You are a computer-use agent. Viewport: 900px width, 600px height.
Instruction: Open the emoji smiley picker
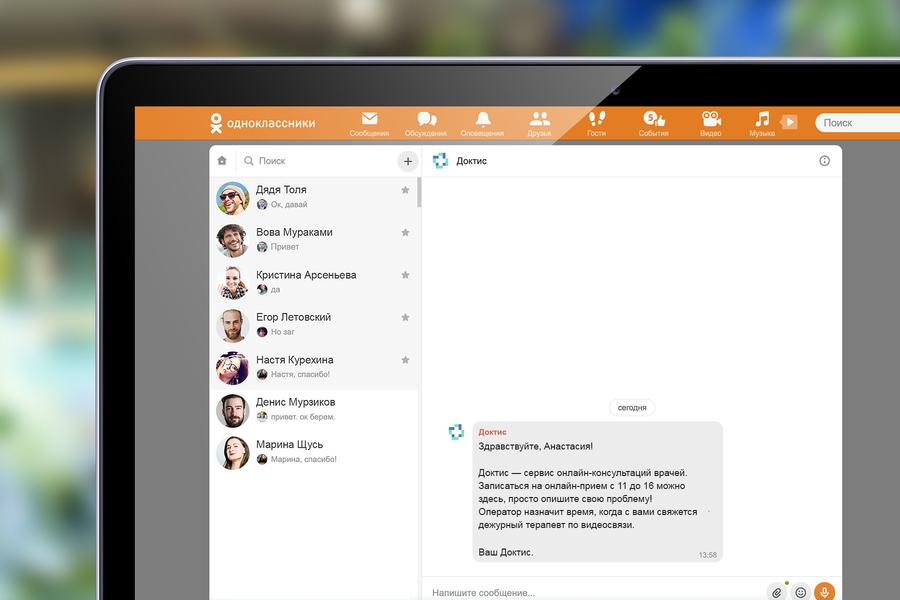(800, 592)
